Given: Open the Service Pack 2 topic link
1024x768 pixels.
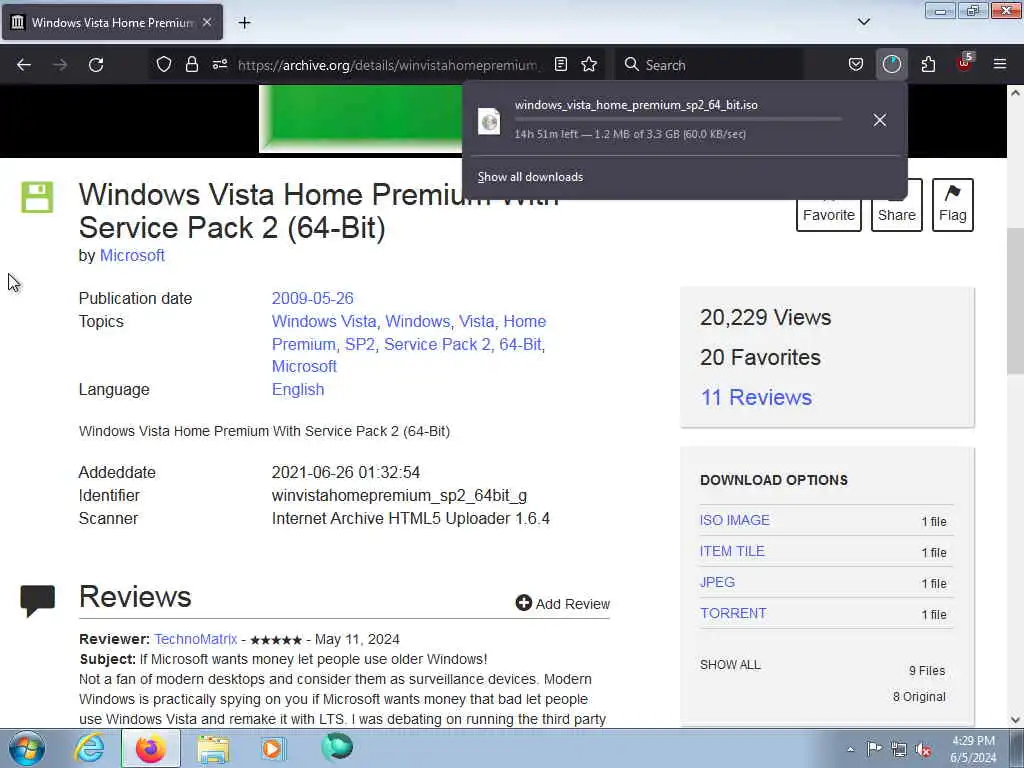Looking at the screenshot, I should pyautogui.click(x=437, y=344).
